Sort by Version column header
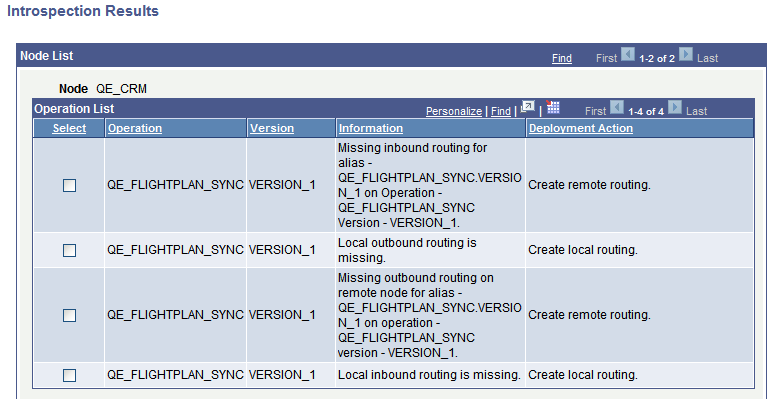The image size is (774, 399). (x=272, y=128)
